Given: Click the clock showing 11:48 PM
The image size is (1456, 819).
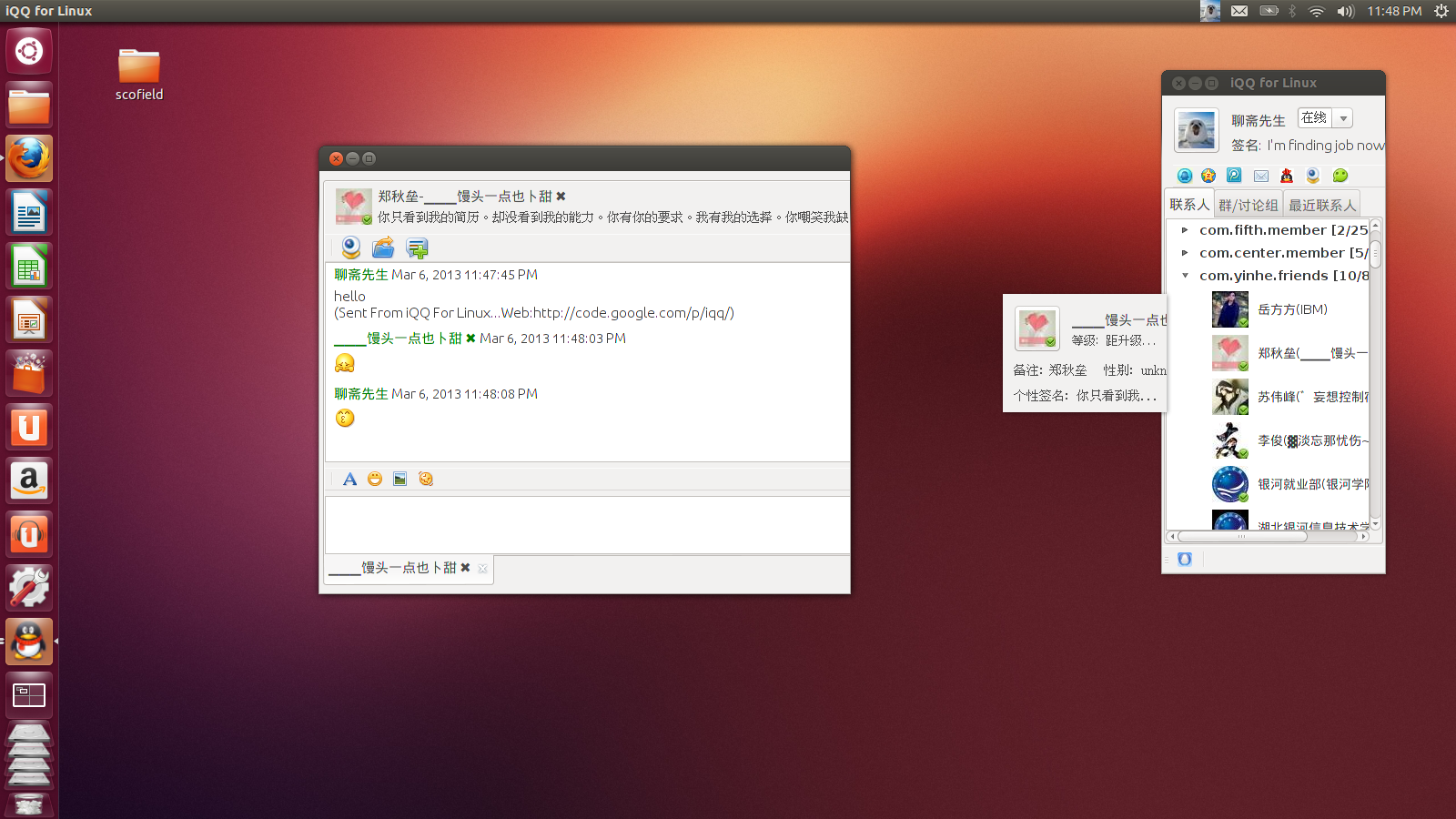Looking at the screenshot, I should [1394, 11].
